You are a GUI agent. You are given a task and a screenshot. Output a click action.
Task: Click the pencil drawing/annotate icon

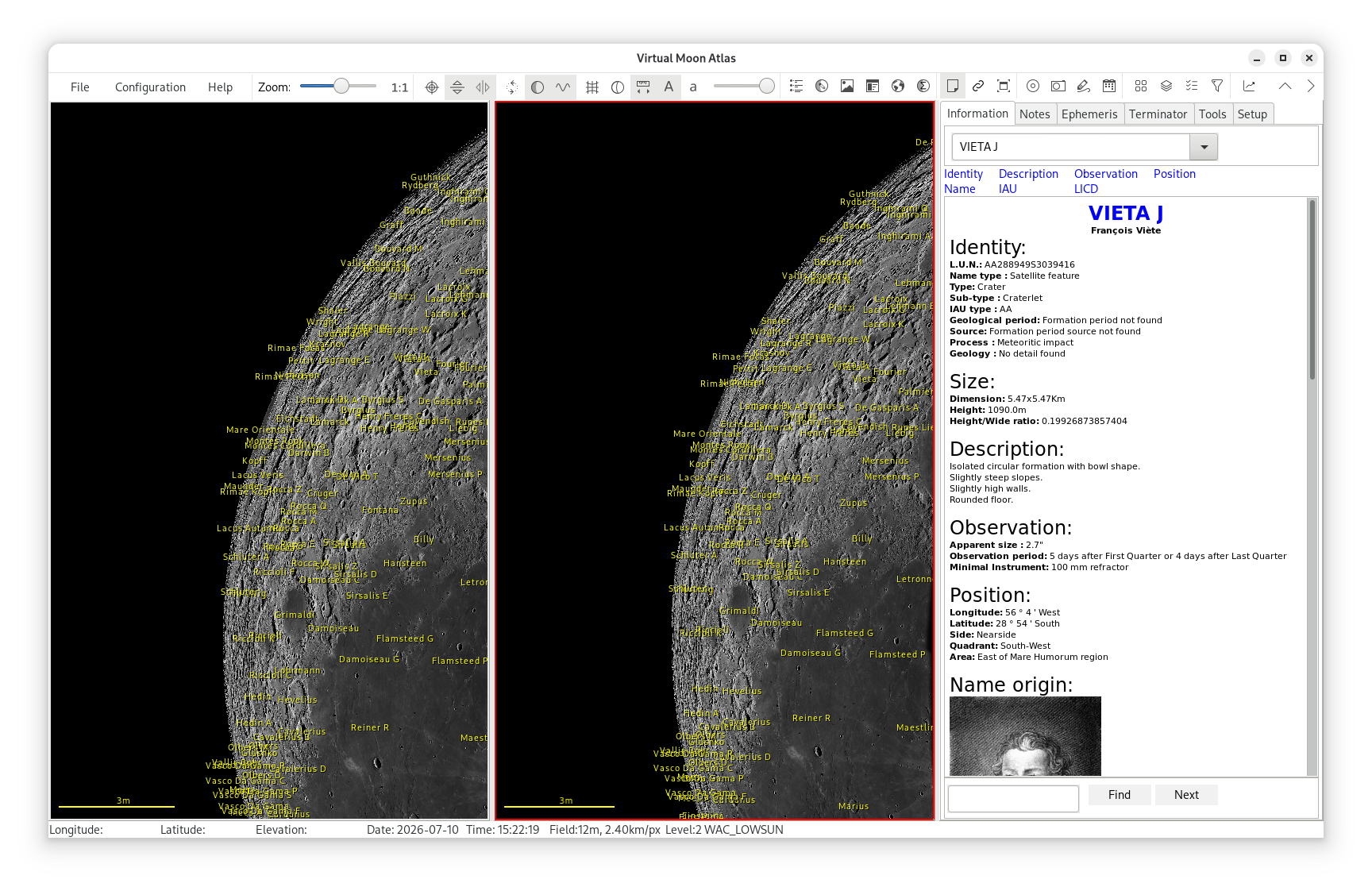pos(1084,86)
